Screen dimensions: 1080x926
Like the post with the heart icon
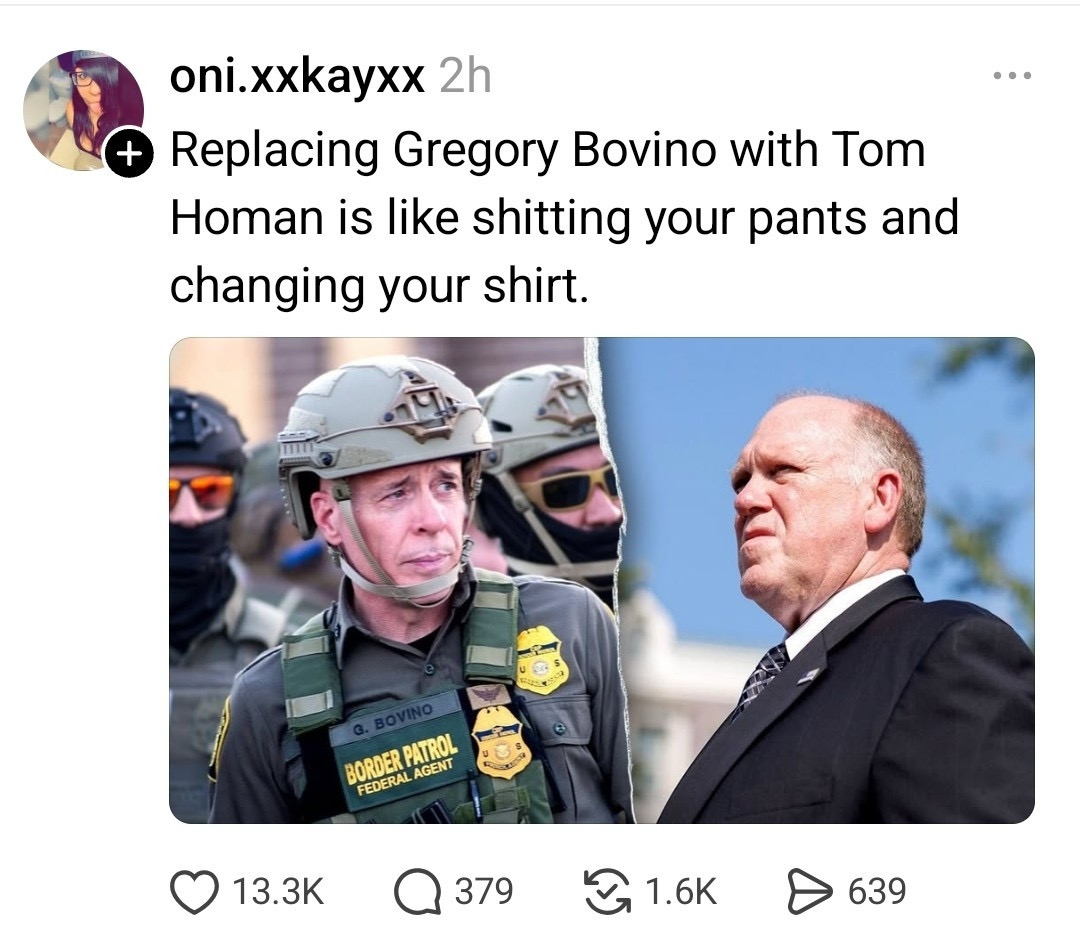coord(194,891)
